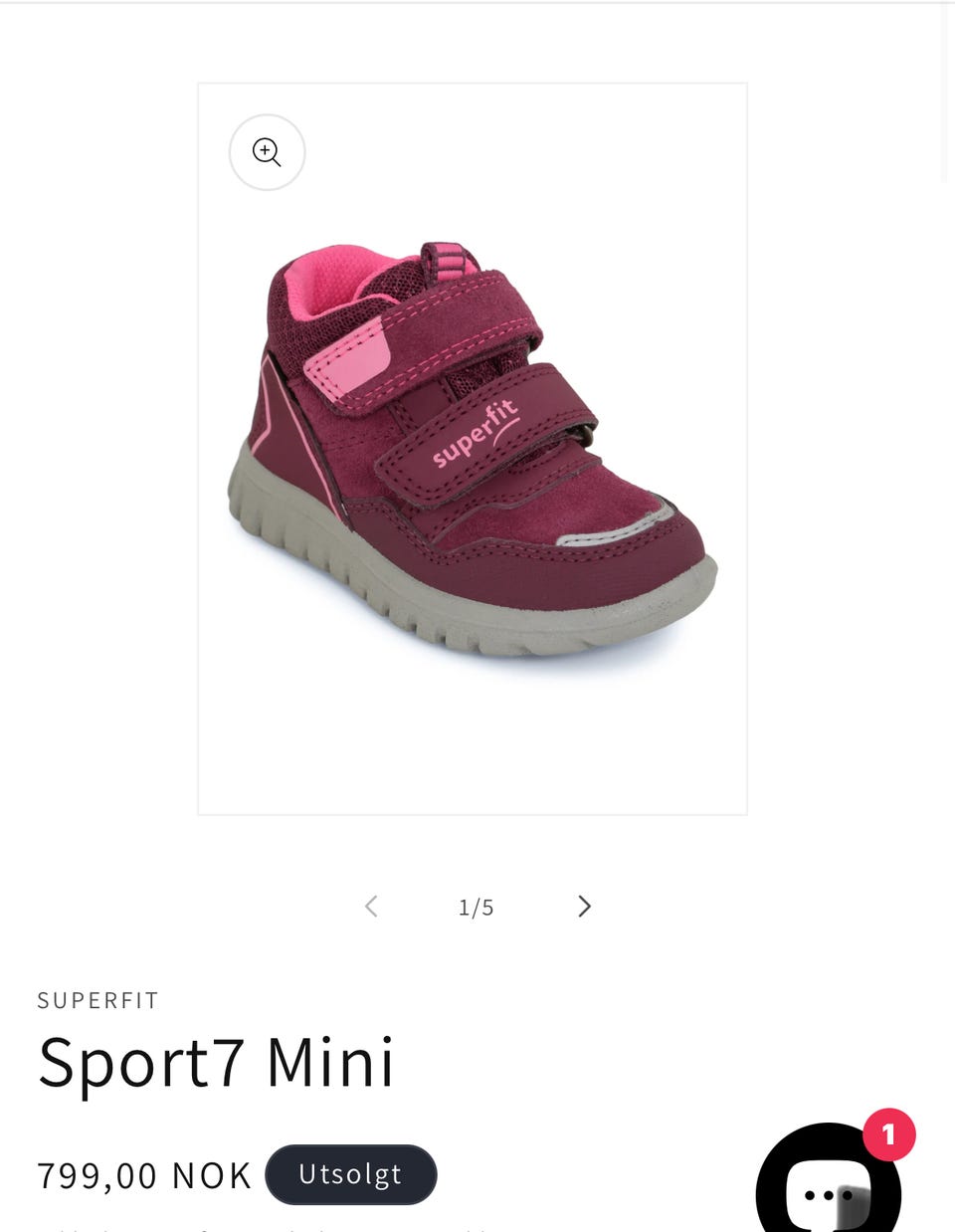Click the striped pull loop on shoe tongue

pyautogui.click(x=449, y=259)
